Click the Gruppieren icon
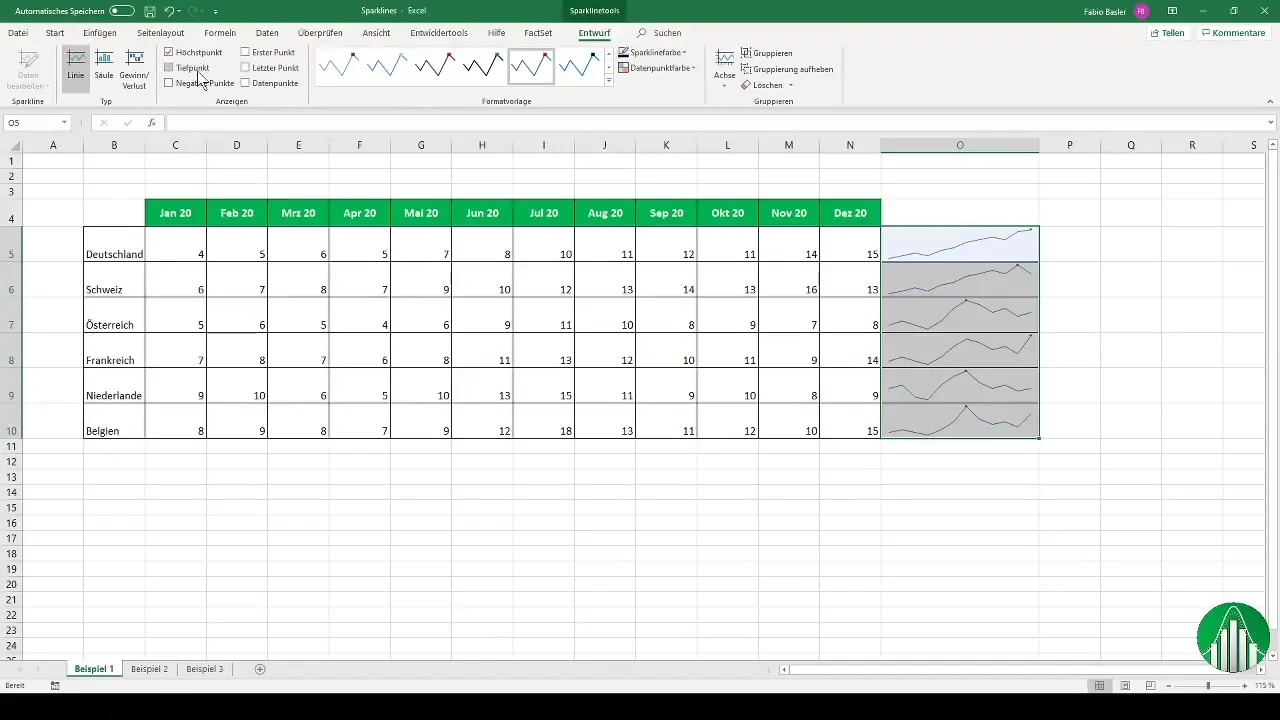 coord(746,52)
